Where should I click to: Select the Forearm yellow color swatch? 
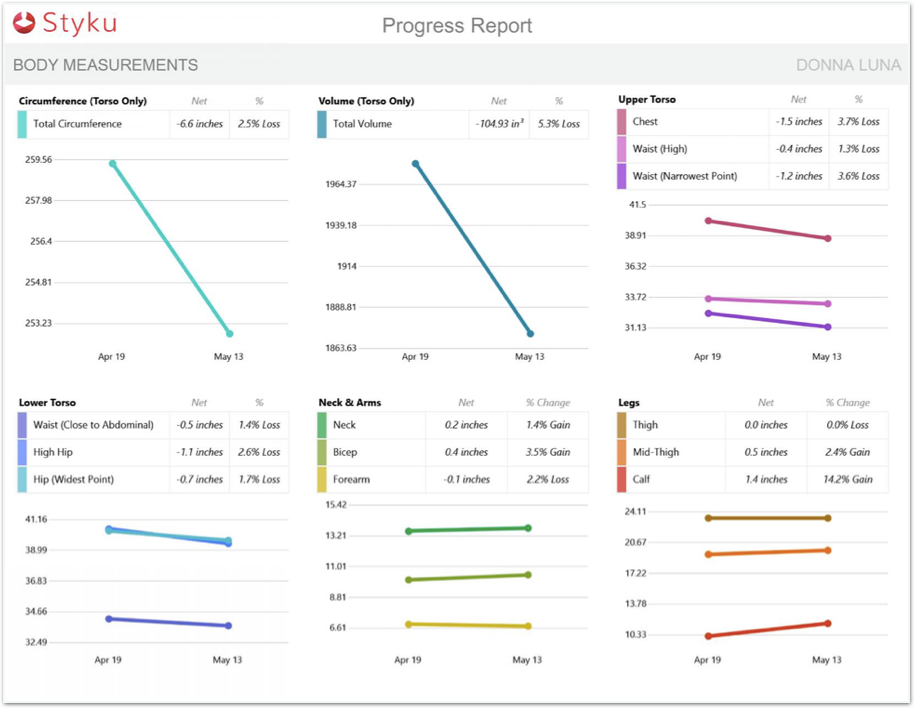(322, 480)
